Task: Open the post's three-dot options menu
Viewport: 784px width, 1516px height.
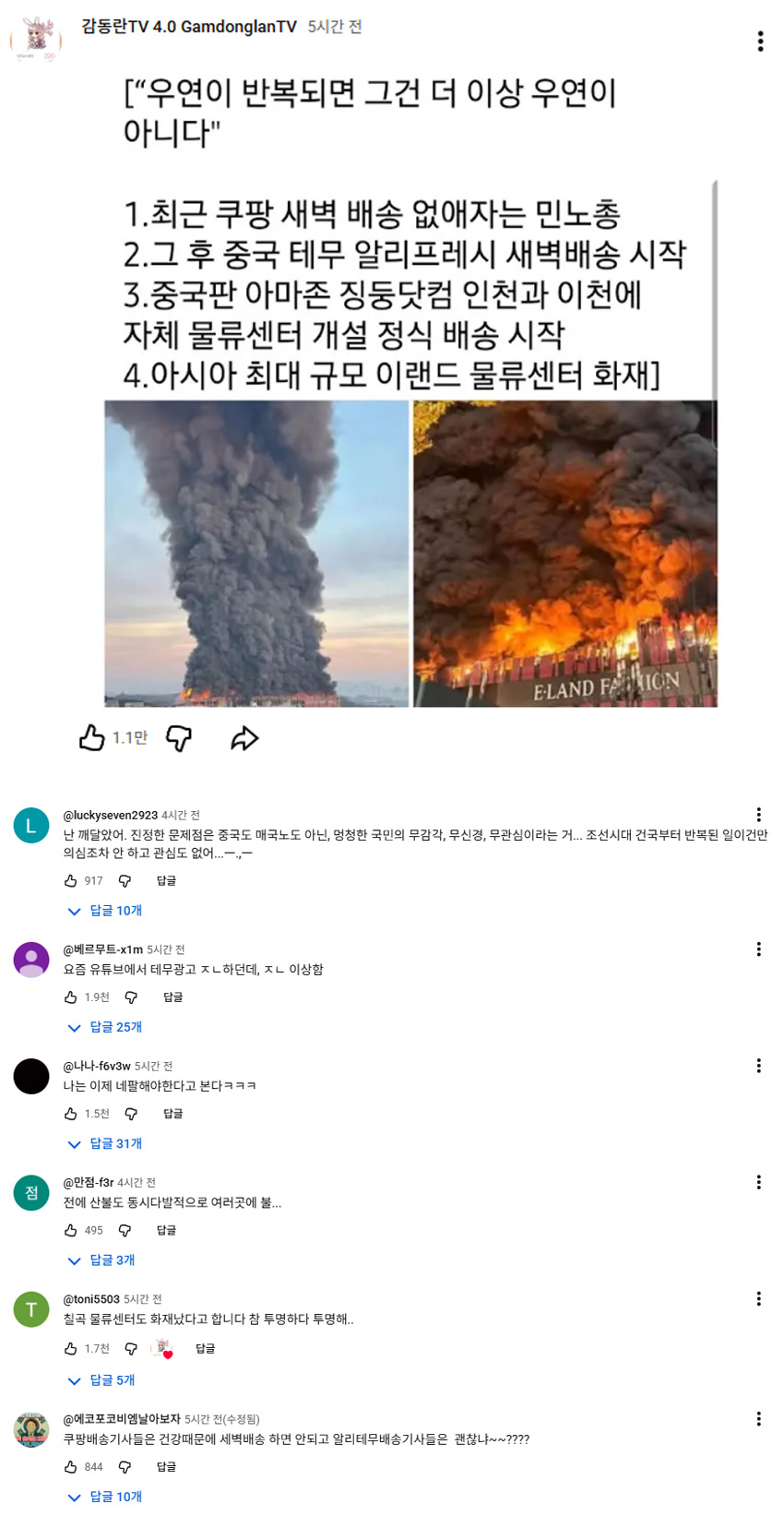Action: (760, 42)
